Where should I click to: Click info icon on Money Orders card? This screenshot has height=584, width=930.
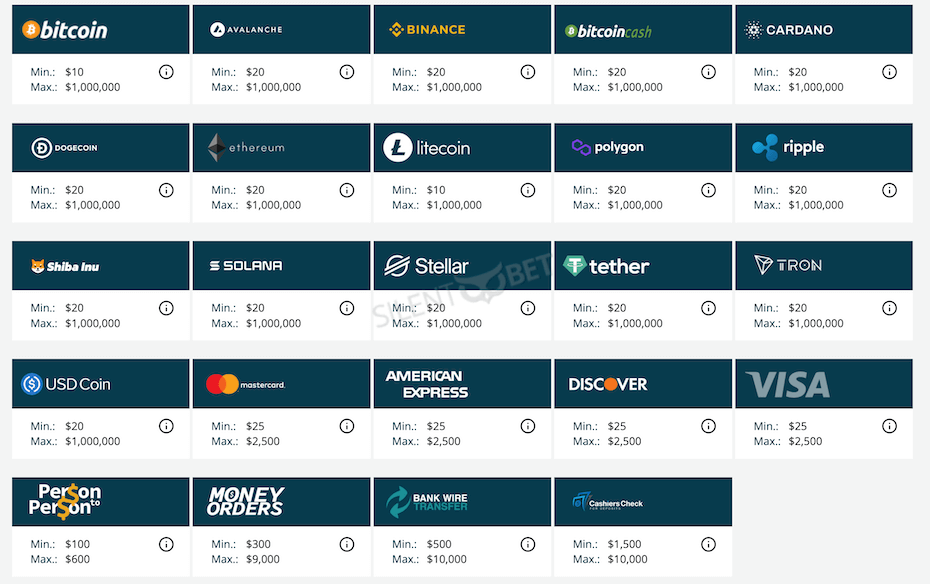tap(347, 544)
